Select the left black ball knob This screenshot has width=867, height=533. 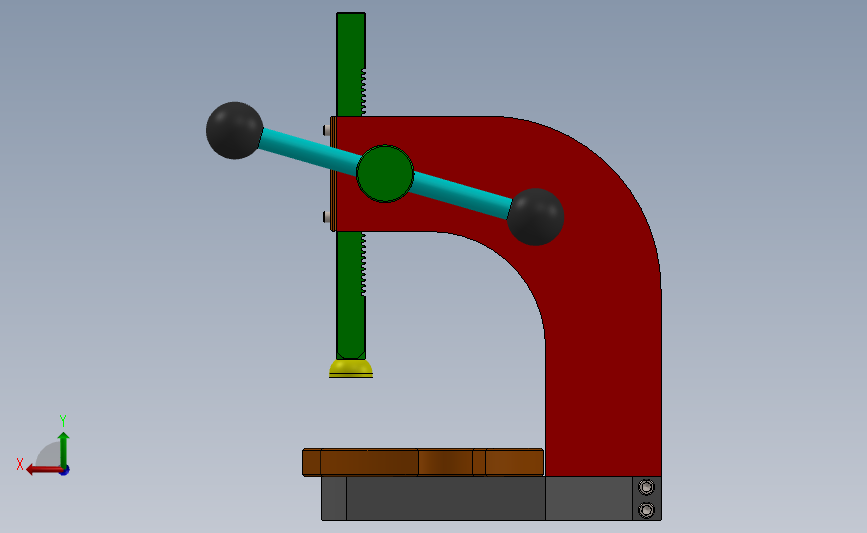[234, 130]
